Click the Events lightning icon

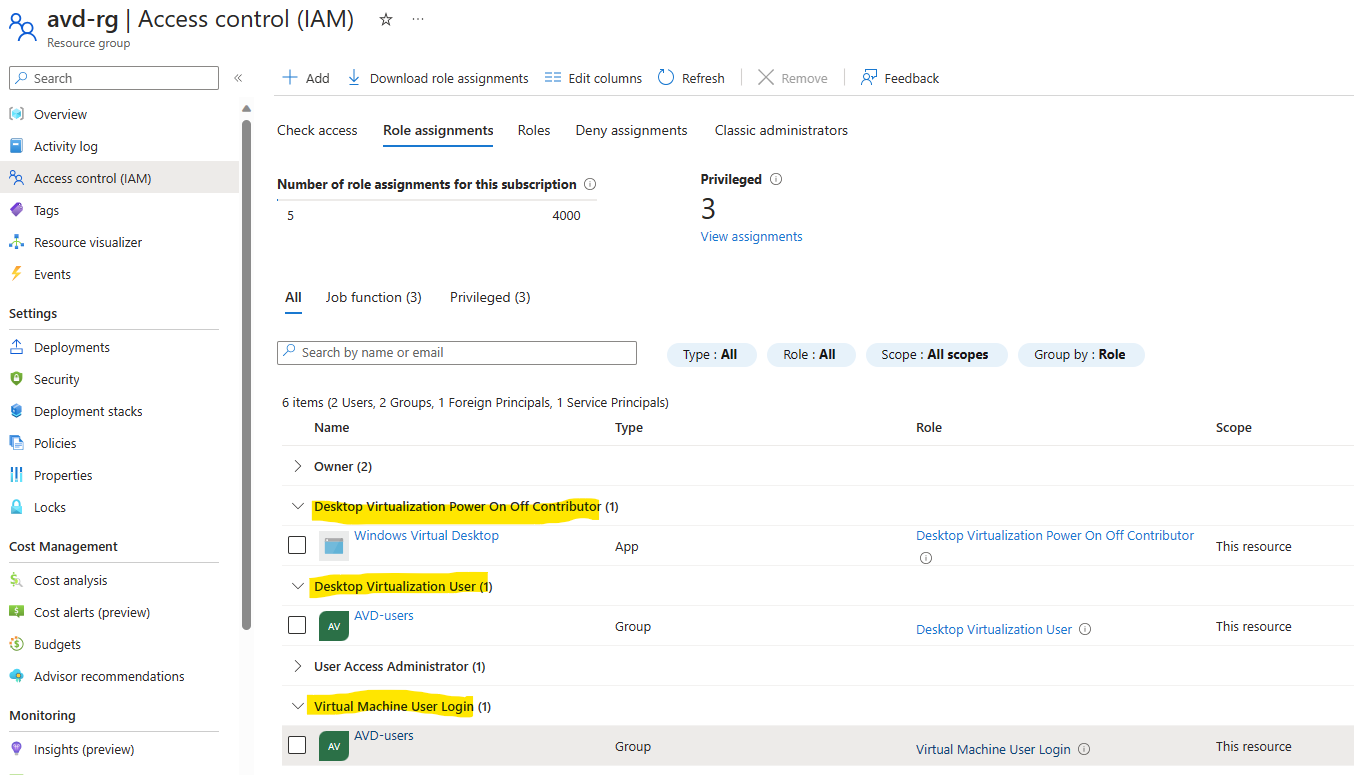[x=16, y=274]
